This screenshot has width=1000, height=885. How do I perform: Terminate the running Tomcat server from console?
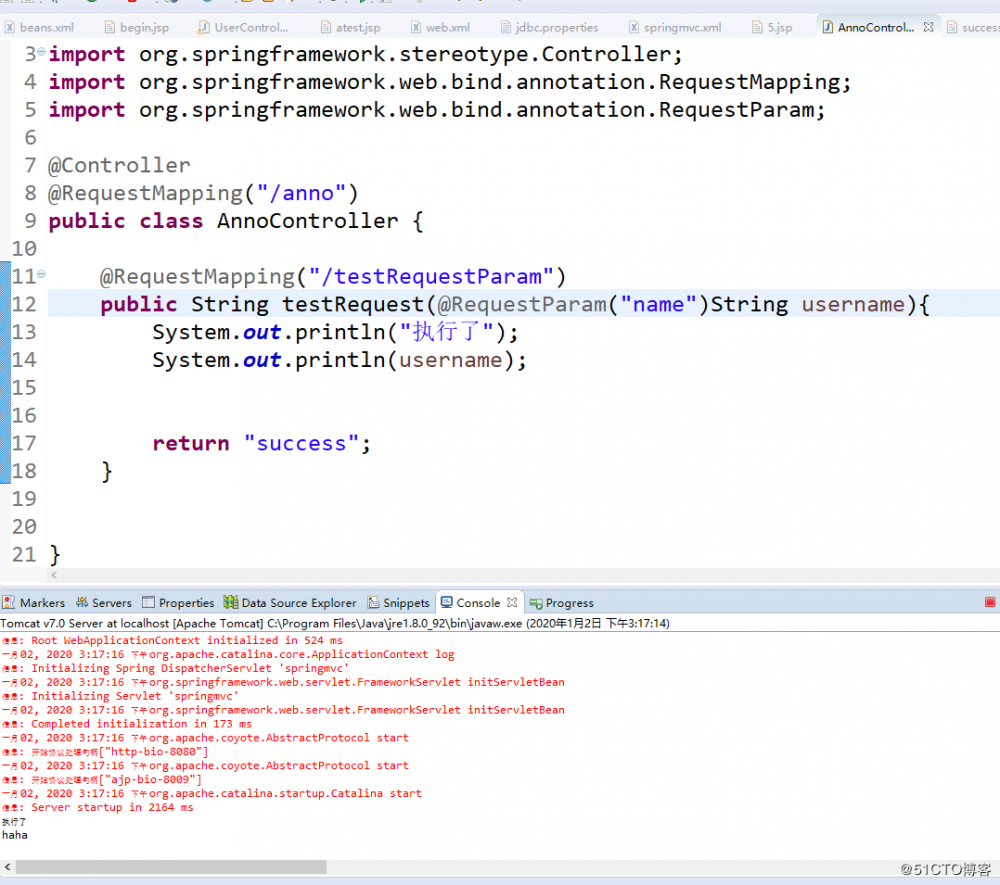coord(990,602)
